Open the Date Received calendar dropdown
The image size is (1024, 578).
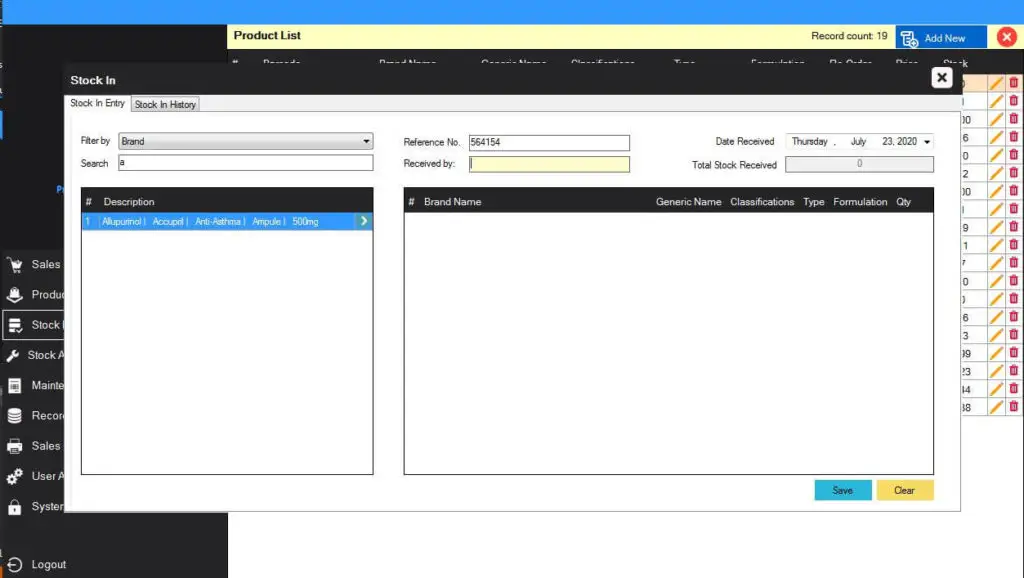(927, 142)
